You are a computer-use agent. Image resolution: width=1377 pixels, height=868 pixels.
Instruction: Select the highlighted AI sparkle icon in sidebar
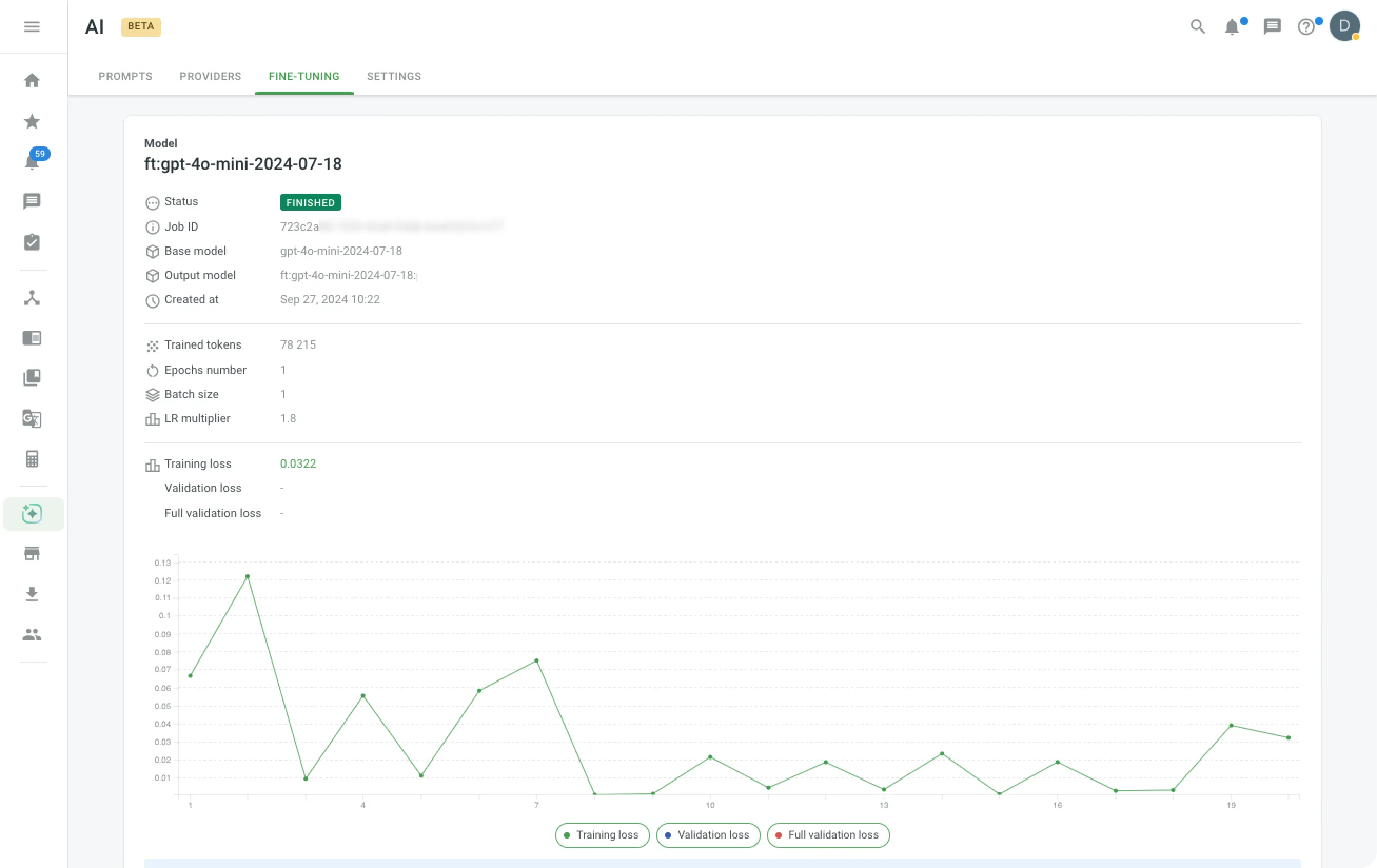[32, 513]
